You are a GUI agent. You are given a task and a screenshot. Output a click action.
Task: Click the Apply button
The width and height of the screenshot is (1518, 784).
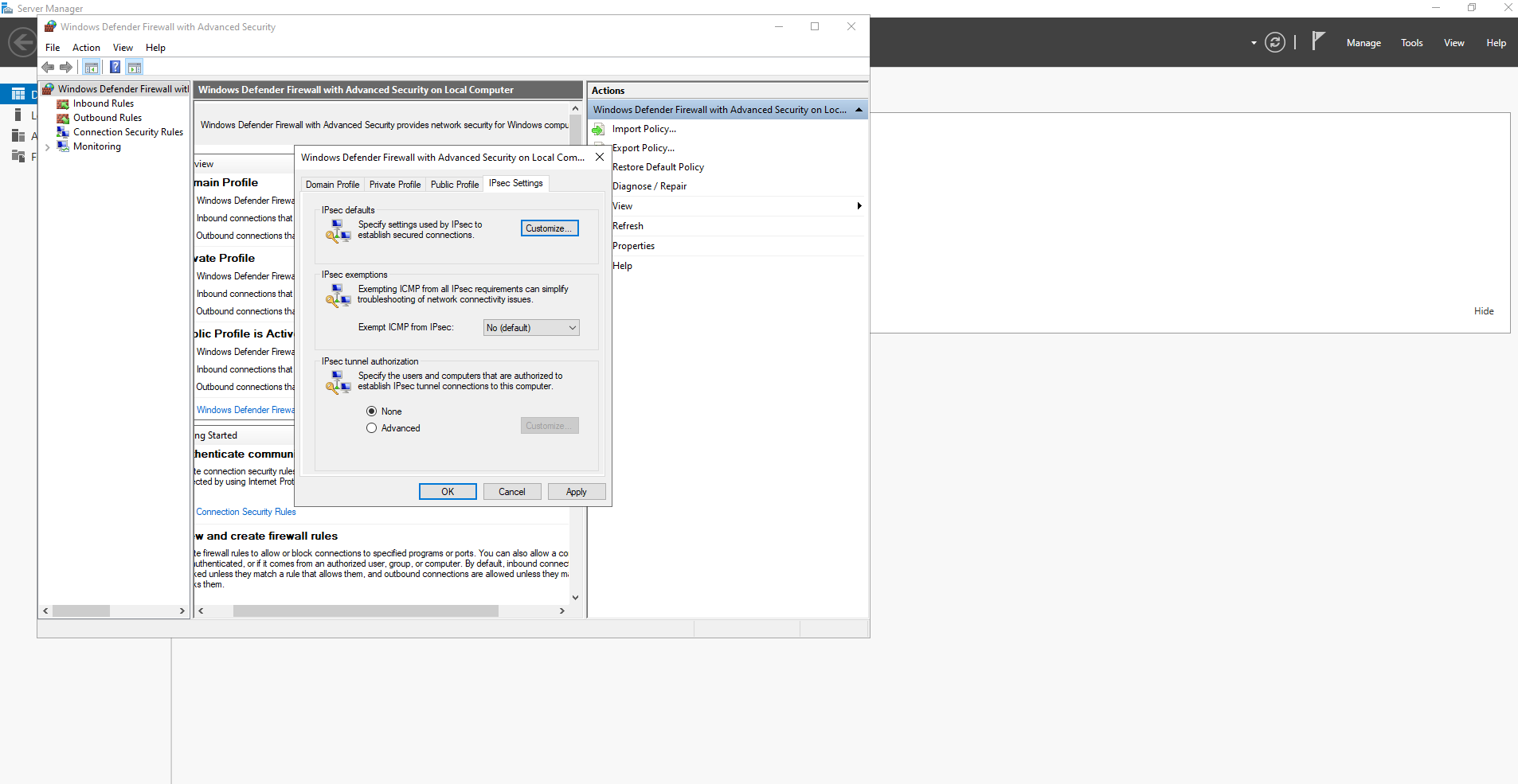pos(577,492)
